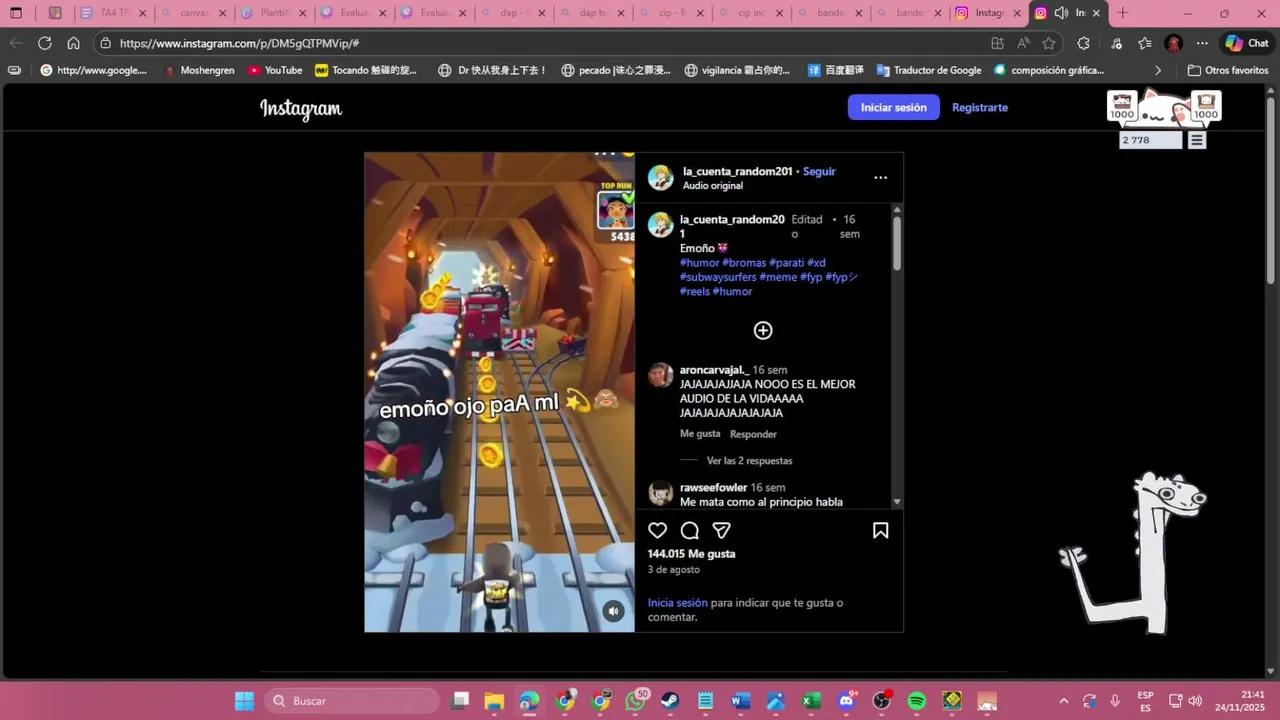Open the Regístrate link
This screenshot has width=1280, height=720.
coord(980,107)
